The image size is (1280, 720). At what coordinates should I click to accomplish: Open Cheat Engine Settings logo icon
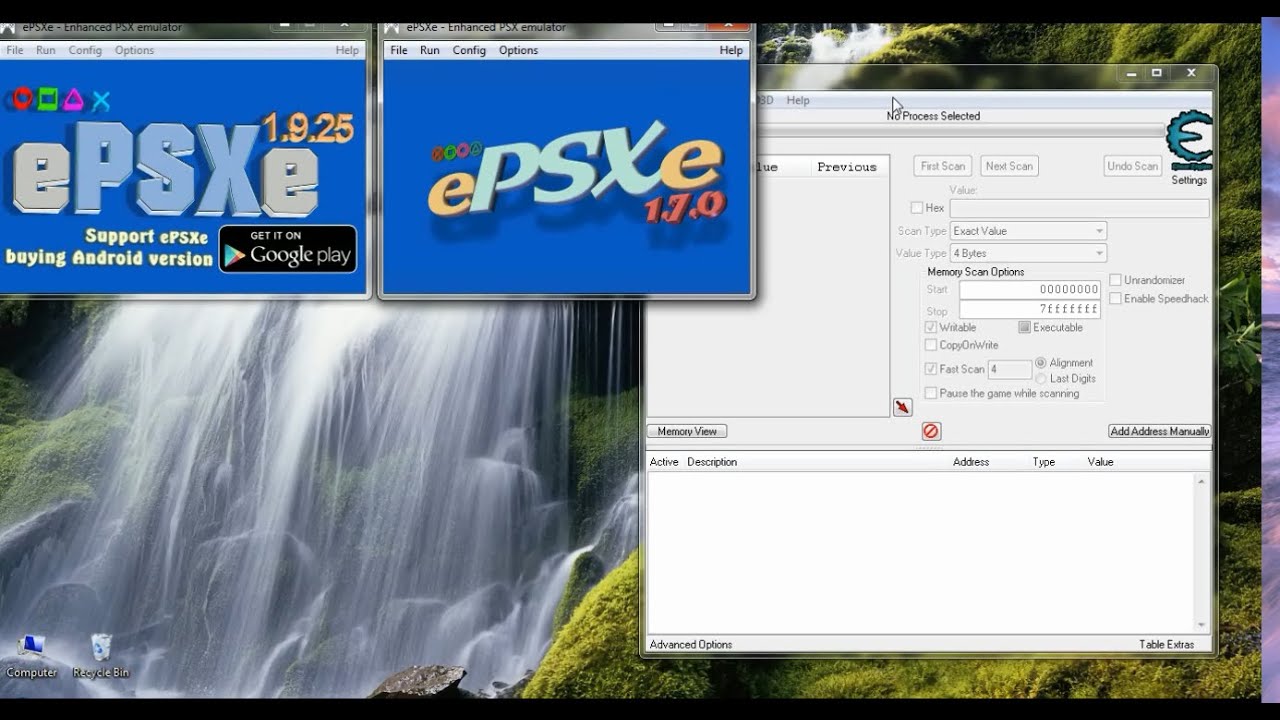point(1189,141)
